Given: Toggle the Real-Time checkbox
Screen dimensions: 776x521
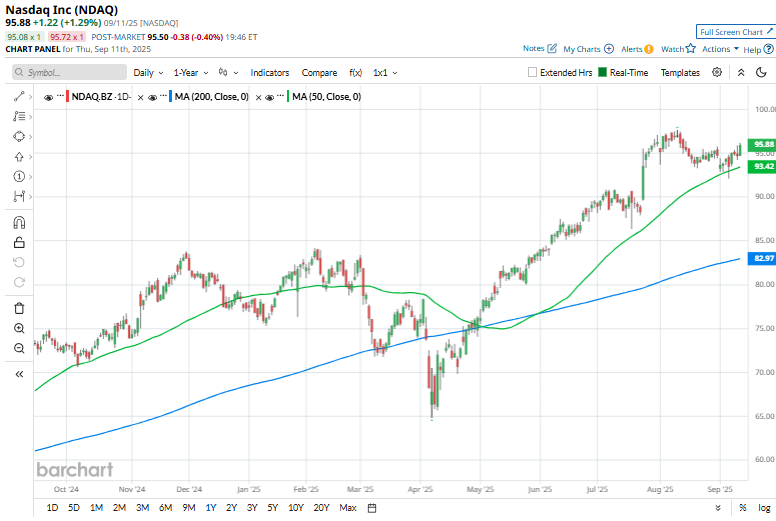Looking at the screenshot, I should coord(602,72).
